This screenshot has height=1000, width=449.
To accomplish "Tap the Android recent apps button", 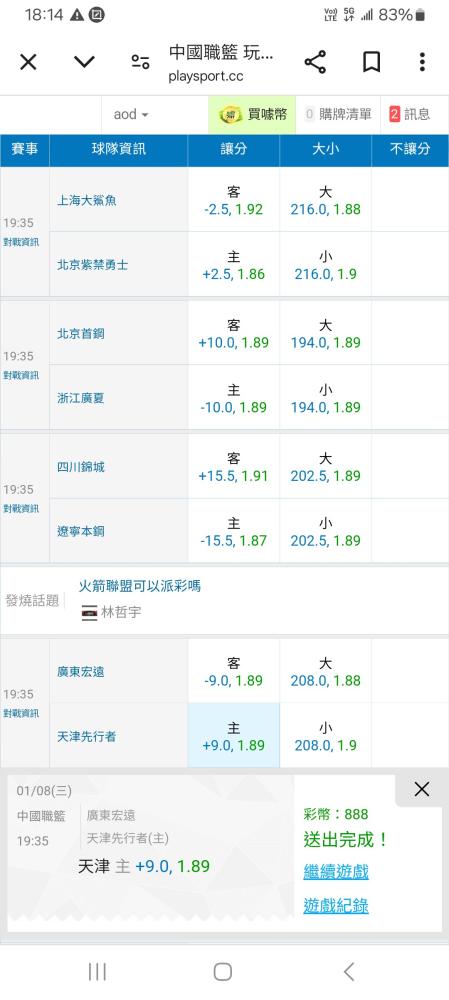I will click(x=97, y=971).
